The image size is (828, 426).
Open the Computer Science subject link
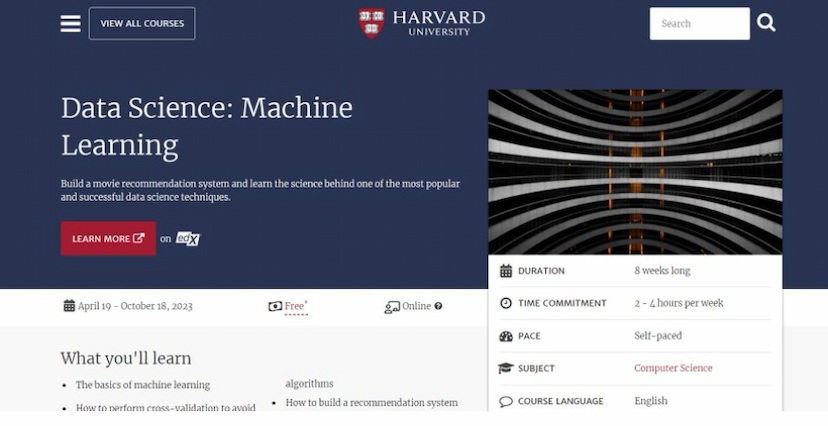click(673, 368)
